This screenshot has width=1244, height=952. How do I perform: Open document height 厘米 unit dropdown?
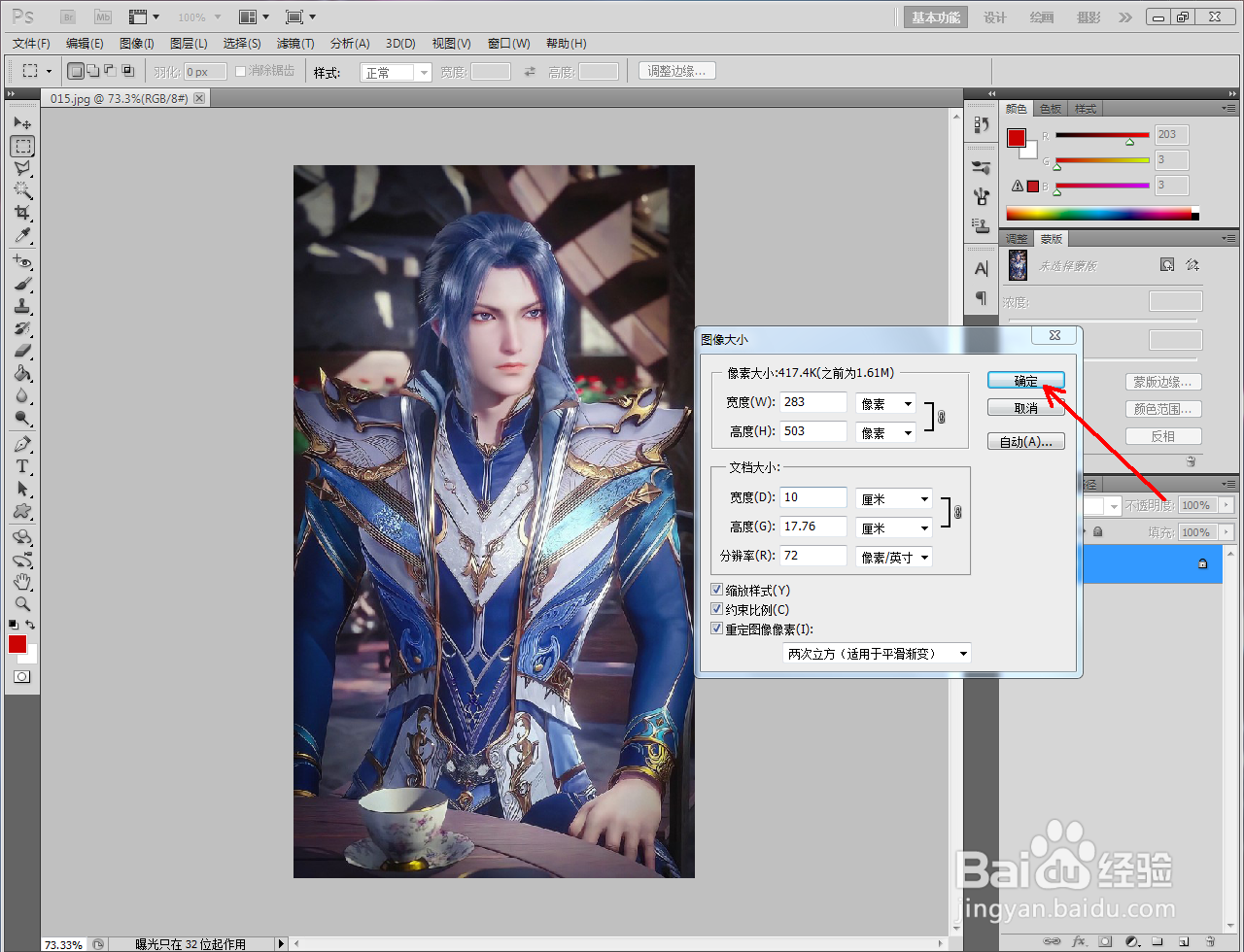click(894, 527)
